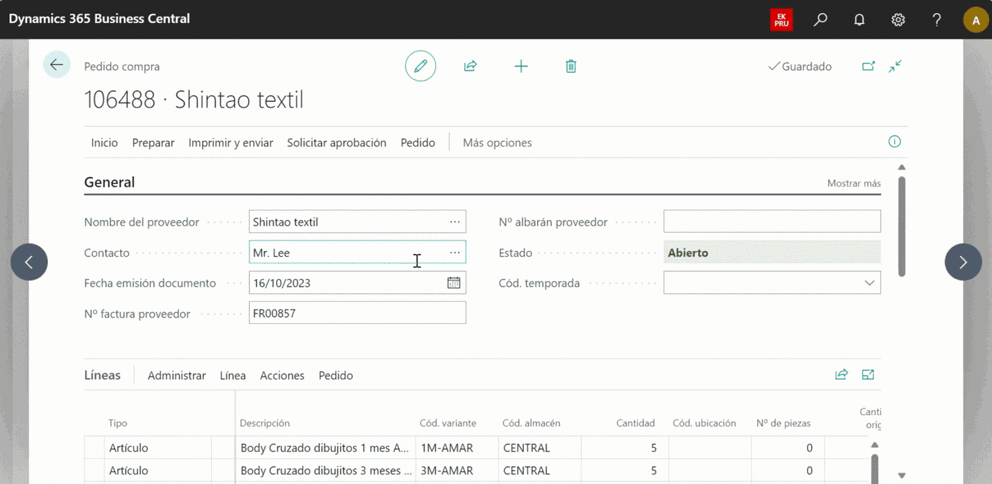The height and width of the screenshot is (484, 992).
Task: Click Más opciones button
Action: pos(497,143)
